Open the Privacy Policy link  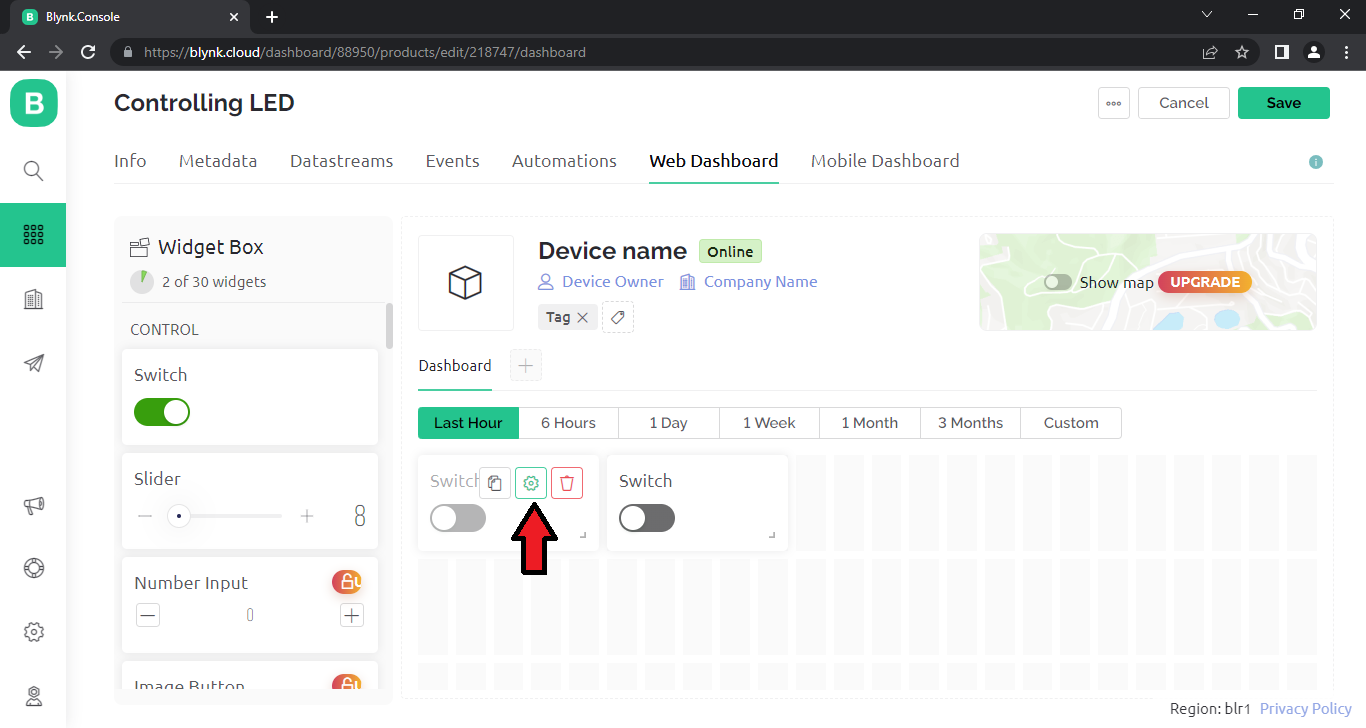point(1306,709)
